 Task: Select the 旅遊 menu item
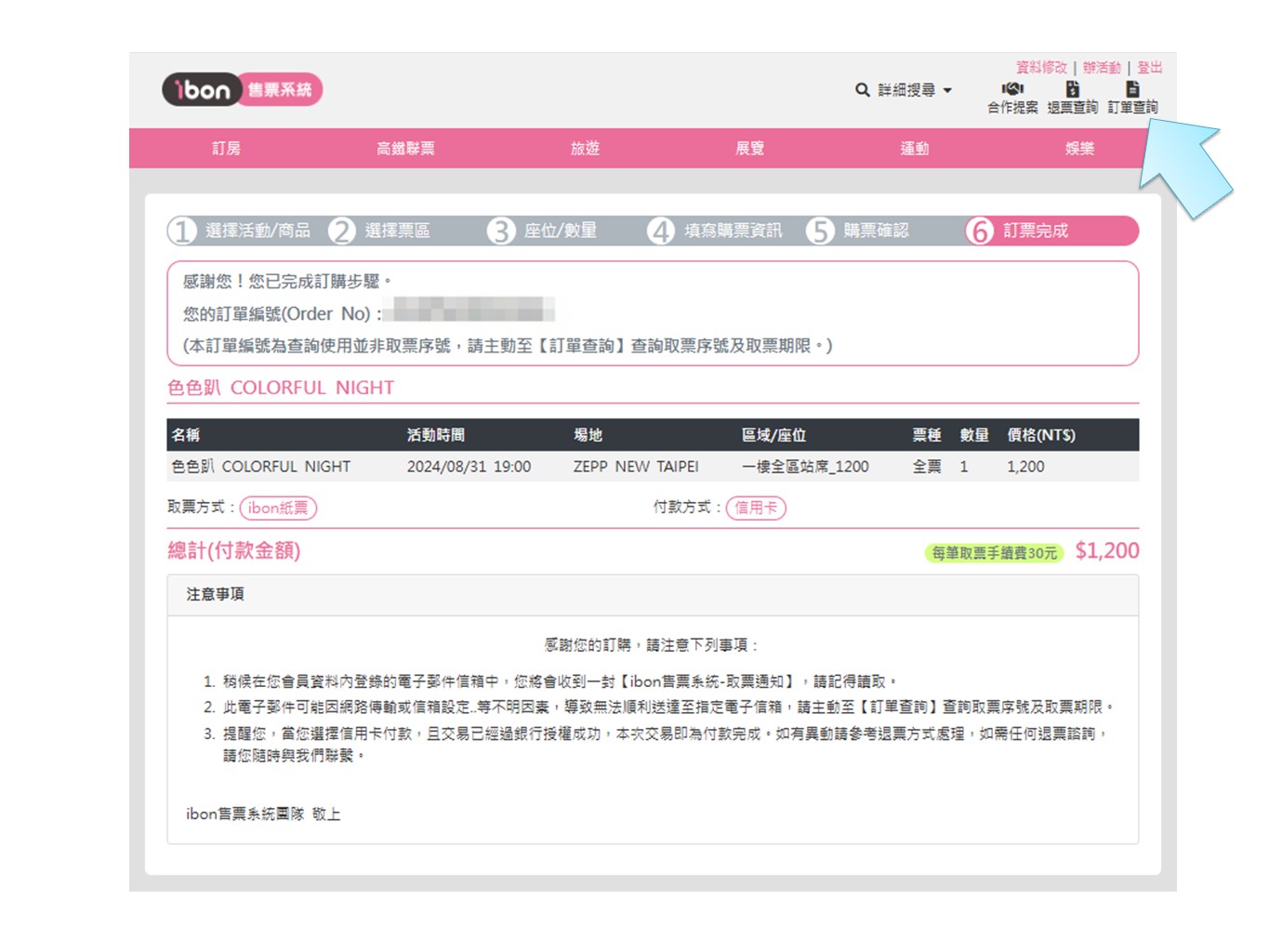[585, 149]
